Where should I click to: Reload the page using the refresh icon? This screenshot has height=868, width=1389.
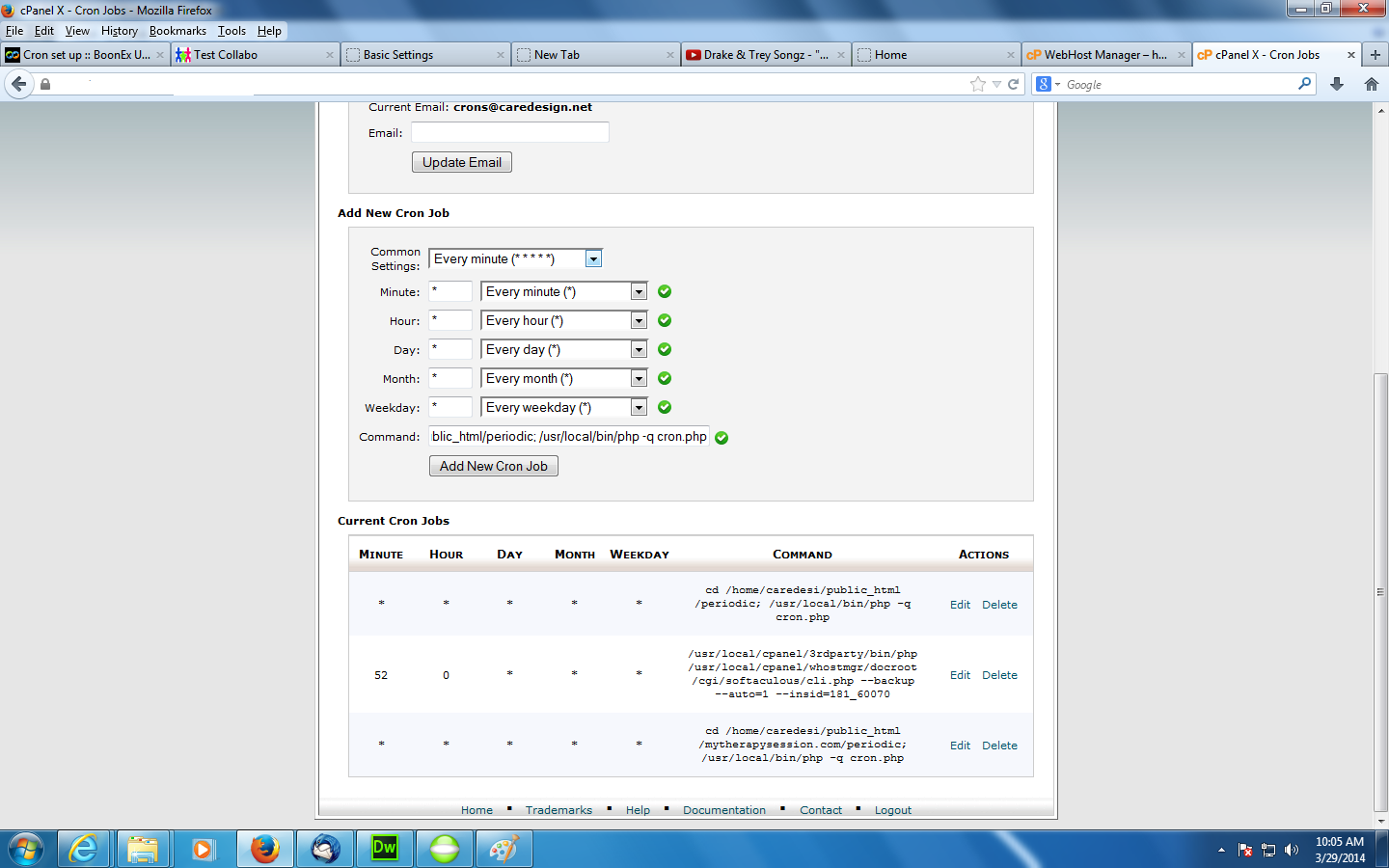pos(1014,84)
